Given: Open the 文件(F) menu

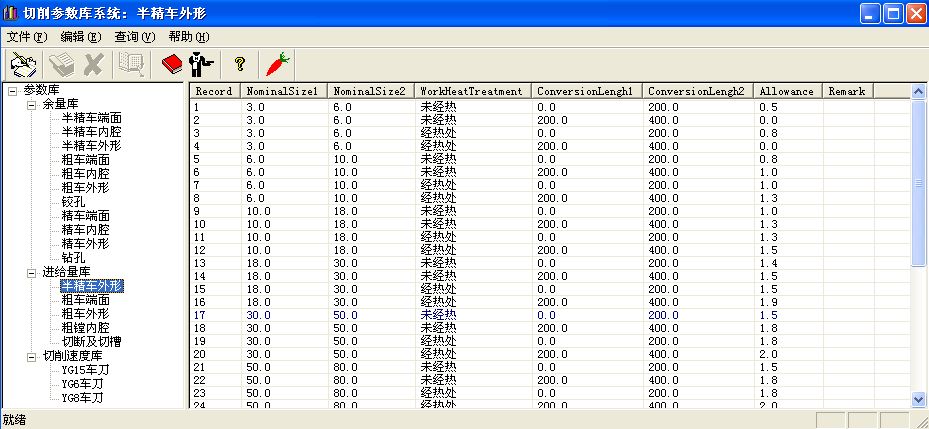Looking at the screenshot, I should coord(27,36).
